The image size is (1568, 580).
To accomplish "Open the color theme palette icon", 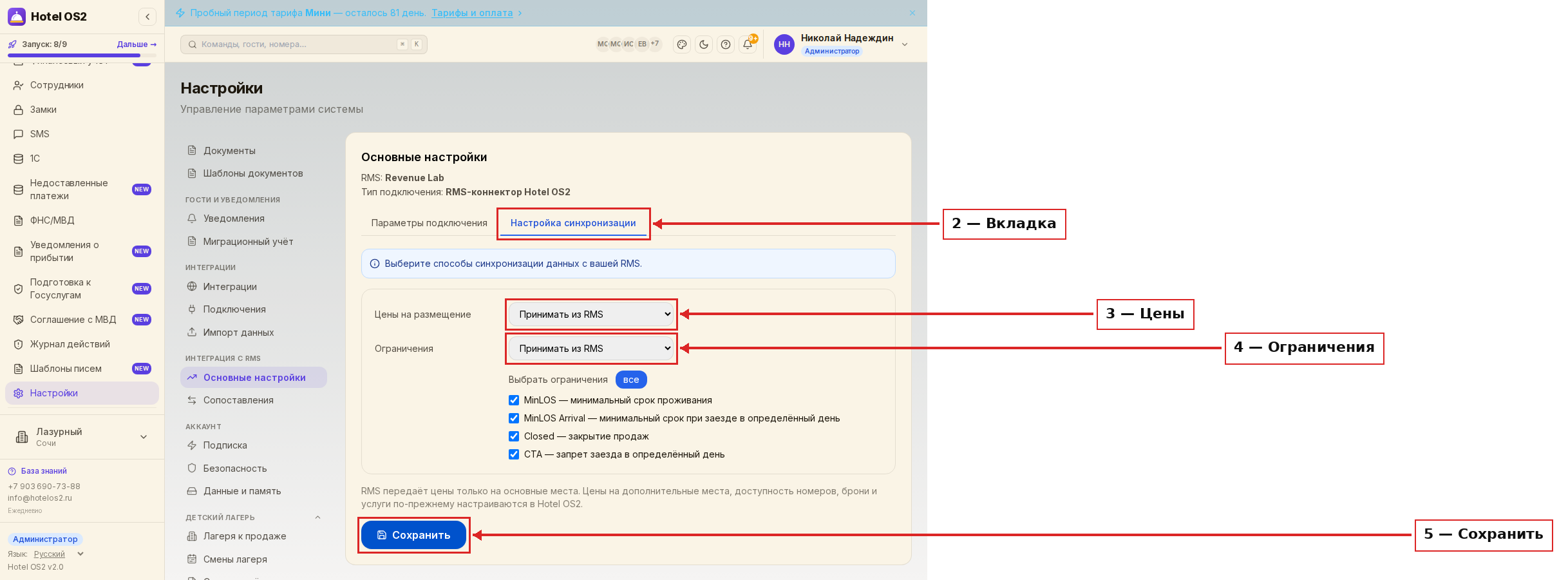I will 682,44.
